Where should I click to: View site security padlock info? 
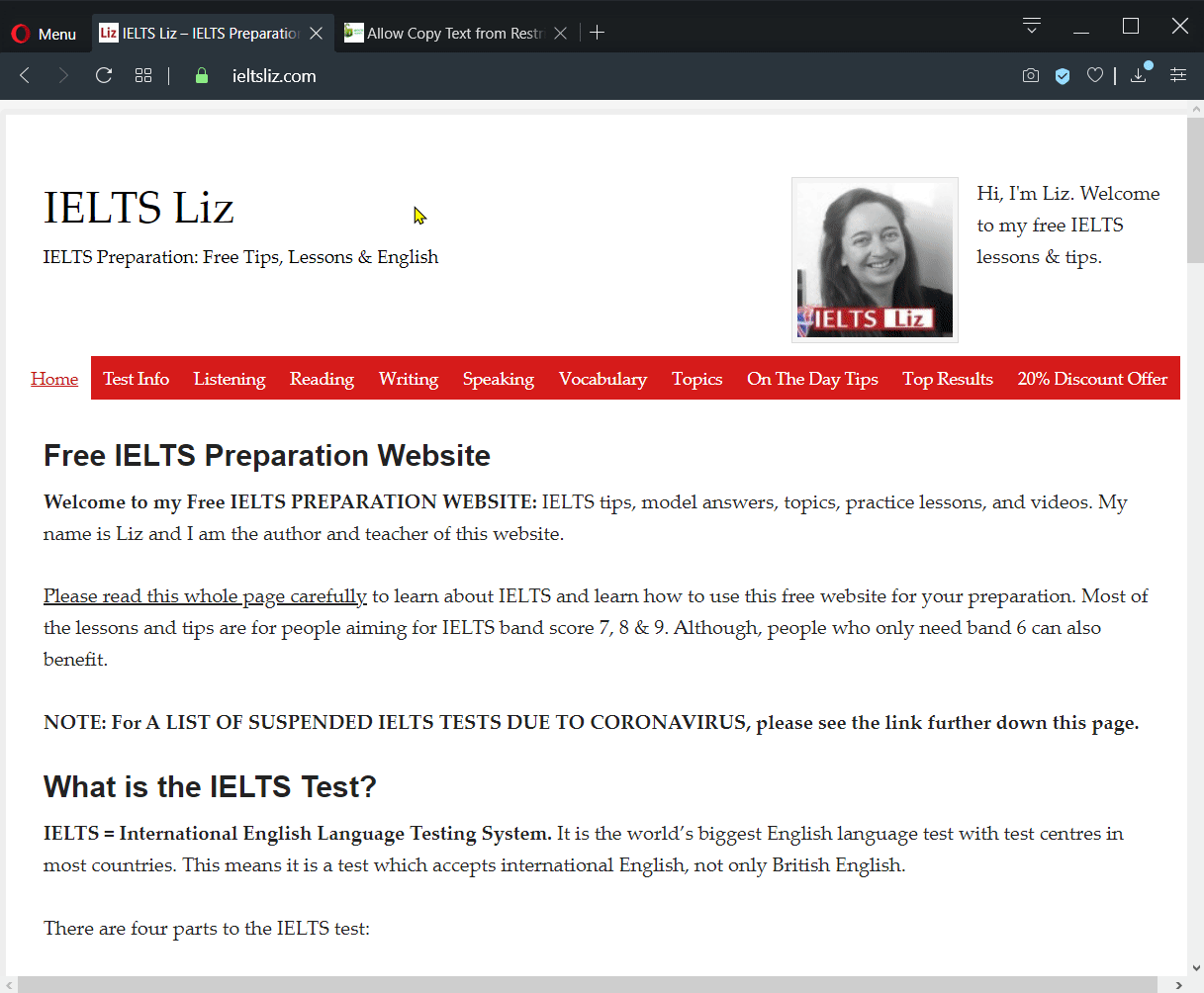point(202,75)
